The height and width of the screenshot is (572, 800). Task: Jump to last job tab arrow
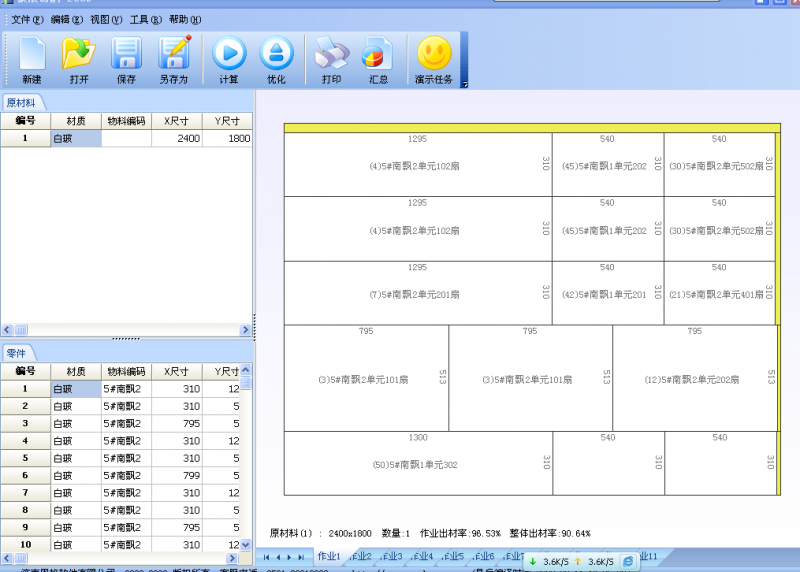[301, 557]
